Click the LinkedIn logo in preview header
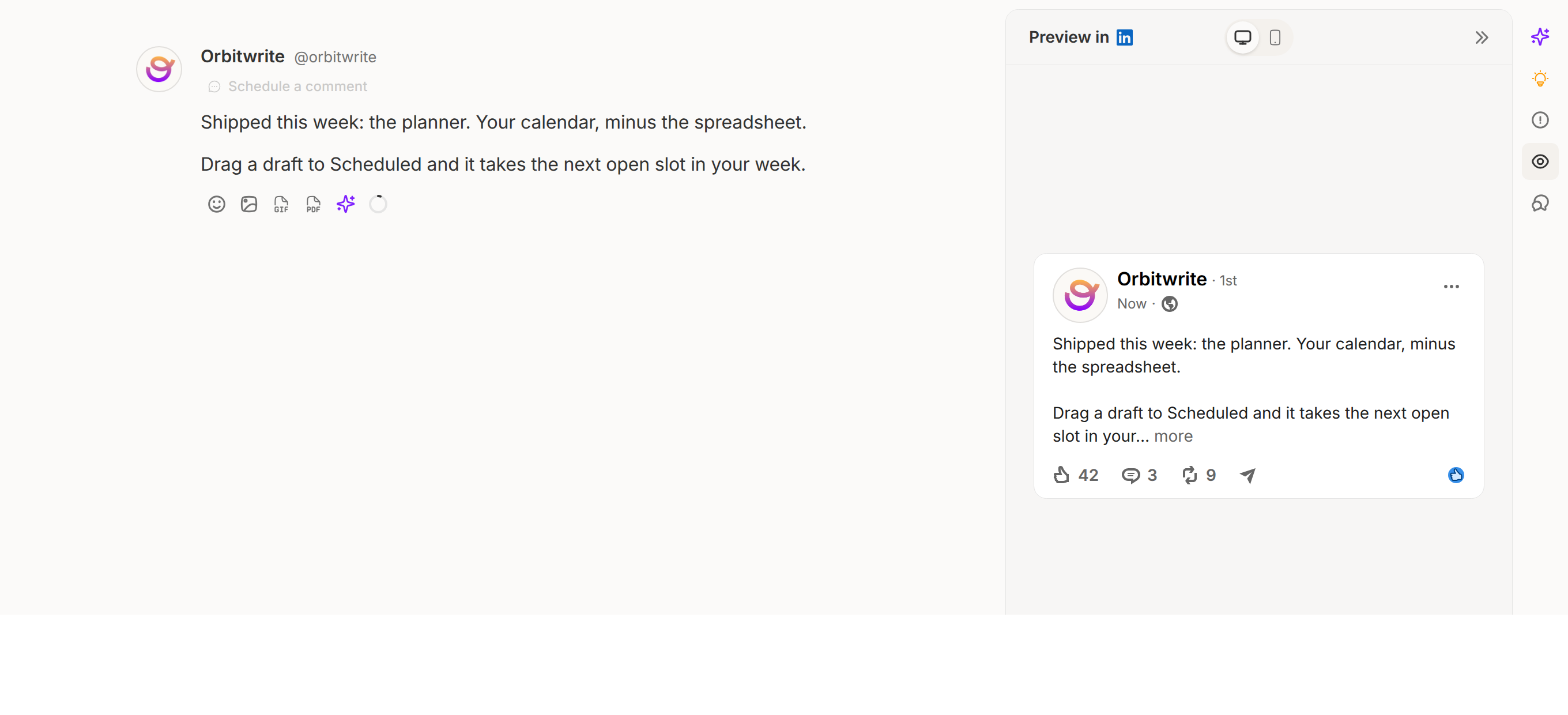This screenshot has height=715, width=1568. pyautogui.click(x=1124, y=37)
